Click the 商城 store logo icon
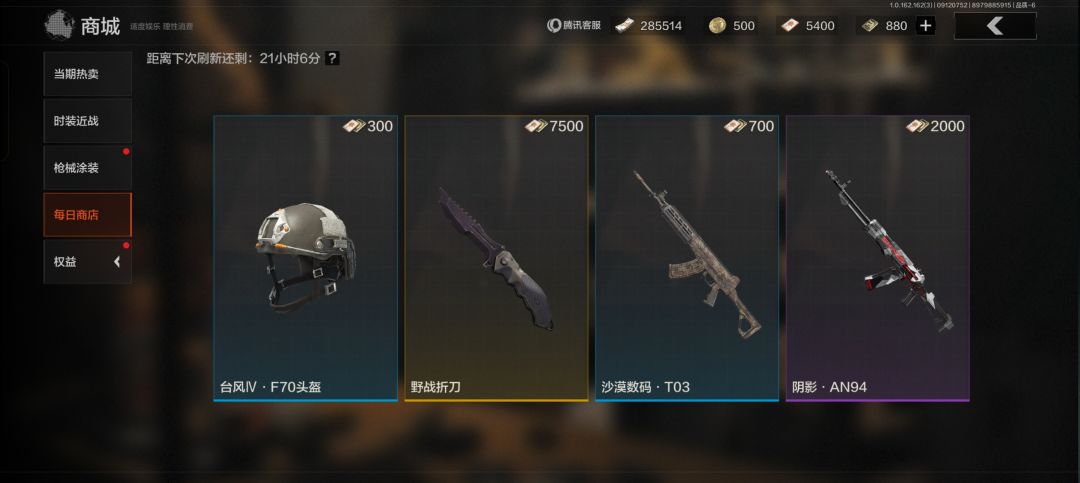This screenshot has width=1080, height=483. pyautogui.click(x=59, y=25)
